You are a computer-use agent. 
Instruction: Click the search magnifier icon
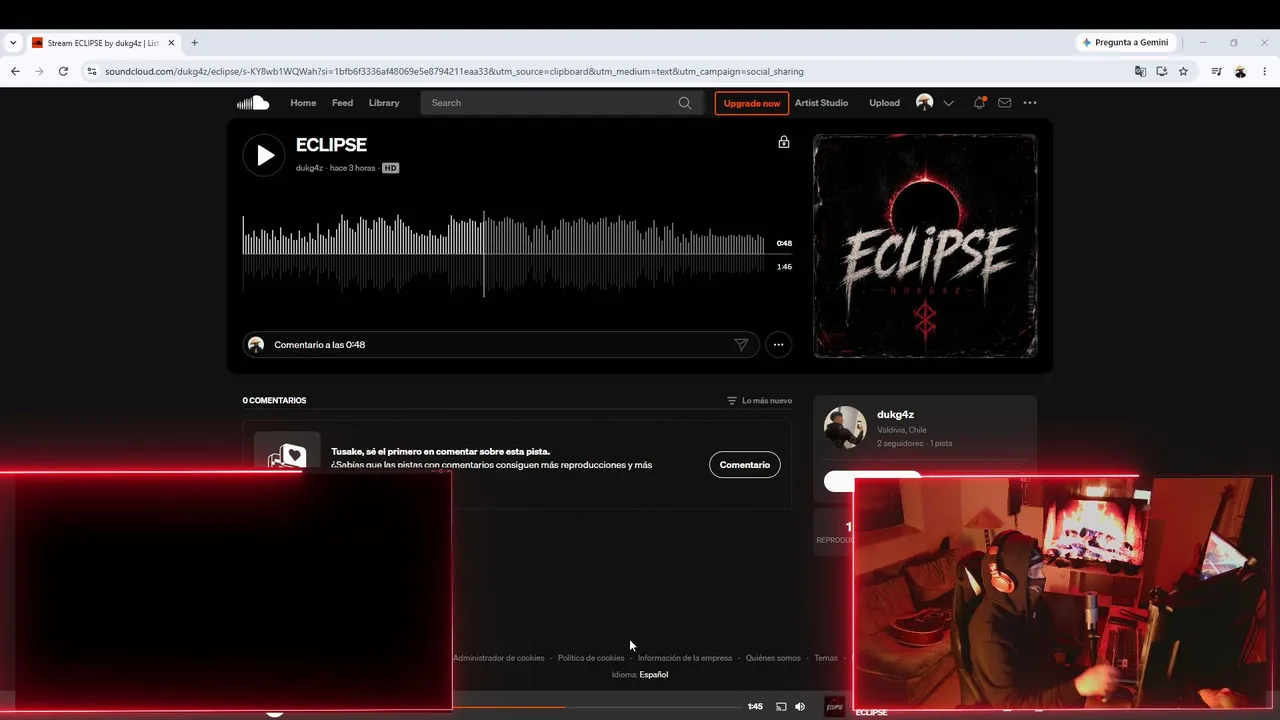[x=685, y=103]
